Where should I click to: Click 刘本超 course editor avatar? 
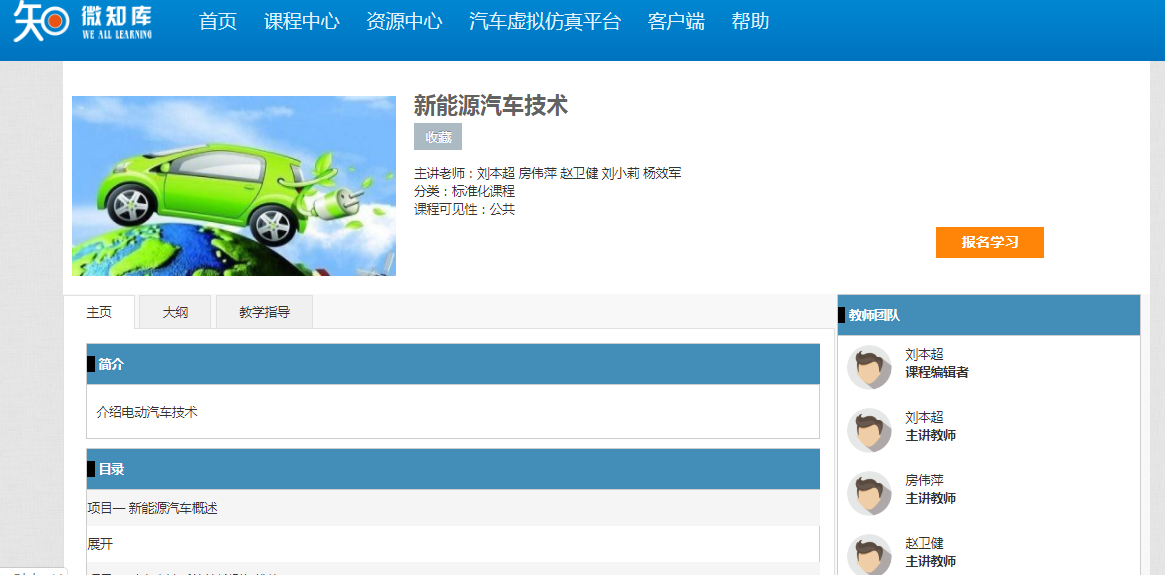click(869, 367)
